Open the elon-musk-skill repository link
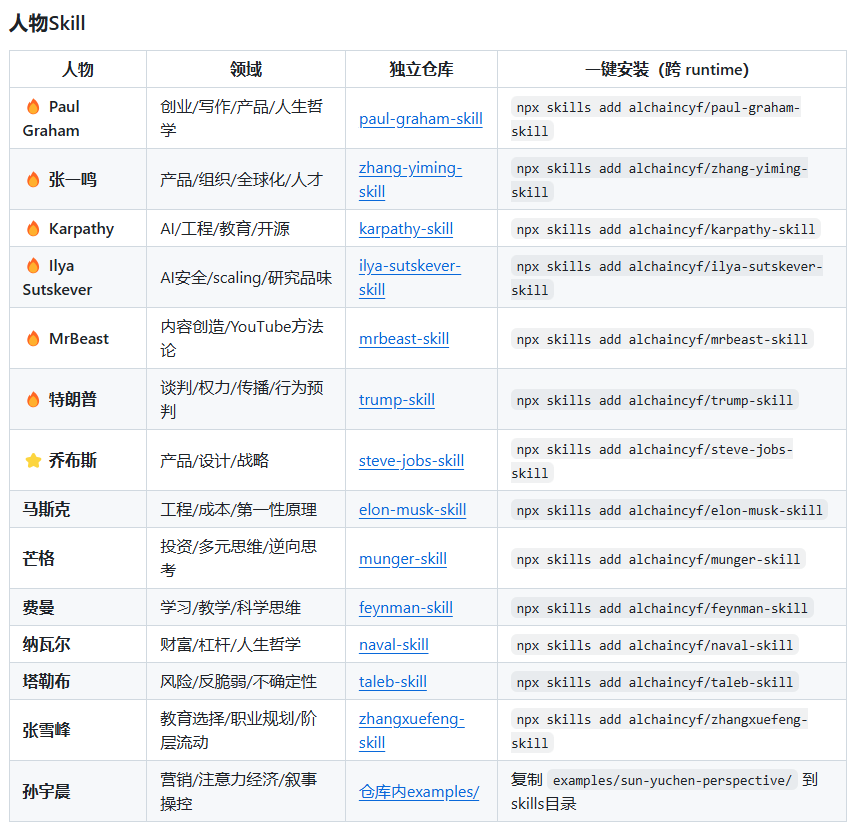Image resolution: width=863 pixels, height=834 pixels. [412, 510]
